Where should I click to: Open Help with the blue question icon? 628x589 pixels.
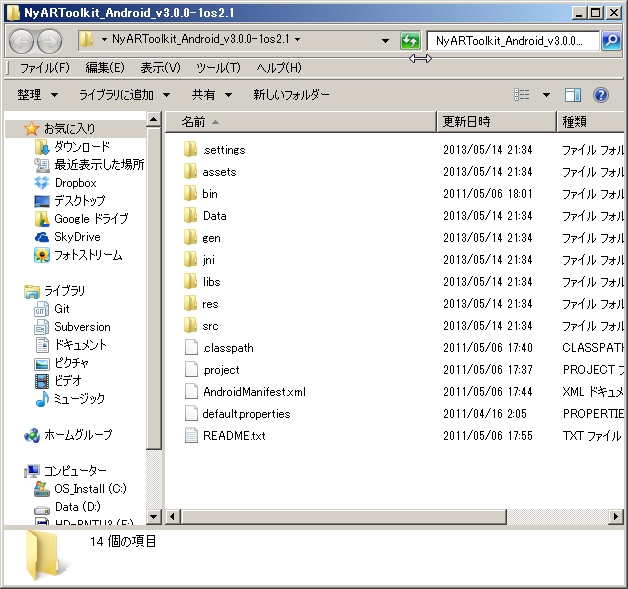[601, 95]
